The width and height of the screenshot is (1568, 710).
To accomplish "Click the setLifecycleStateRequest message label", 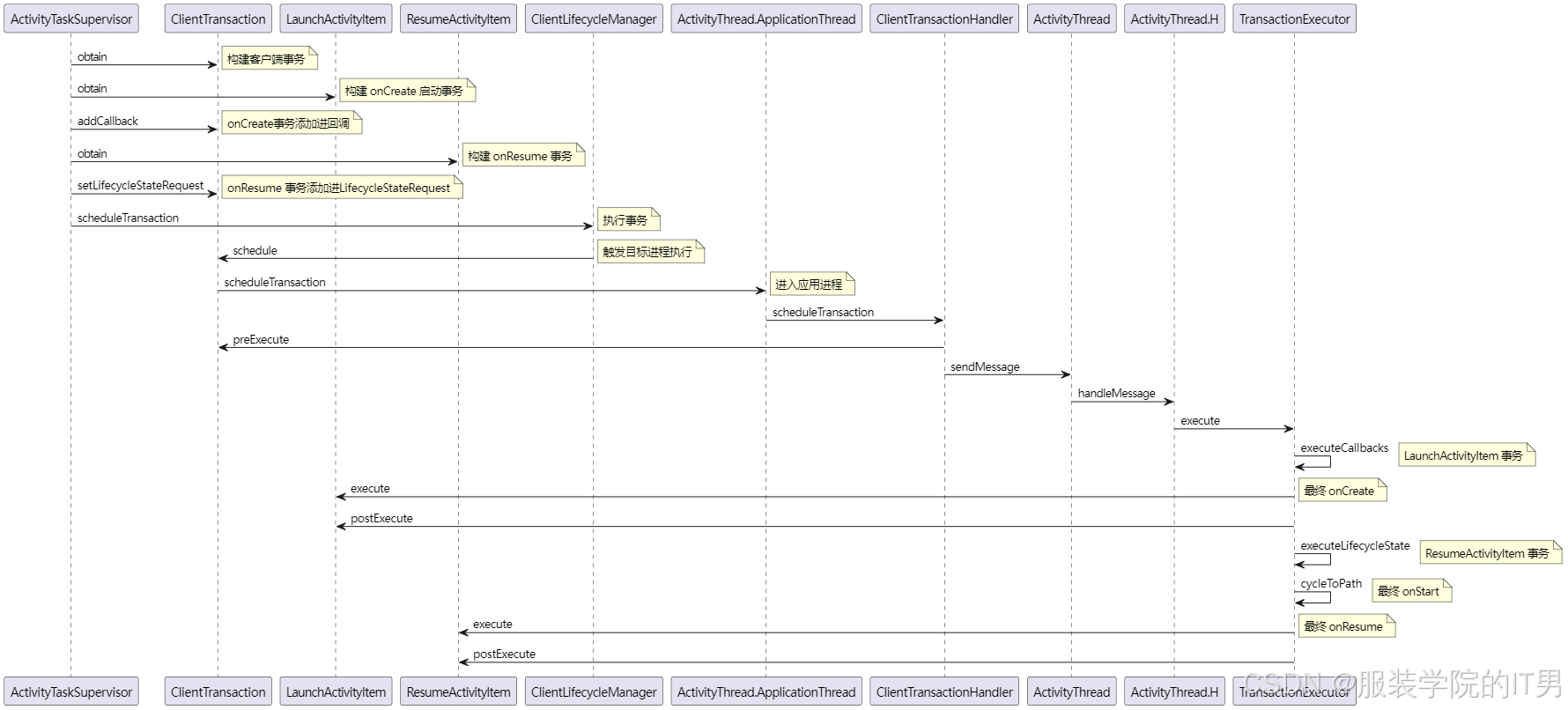I will 140,186.
